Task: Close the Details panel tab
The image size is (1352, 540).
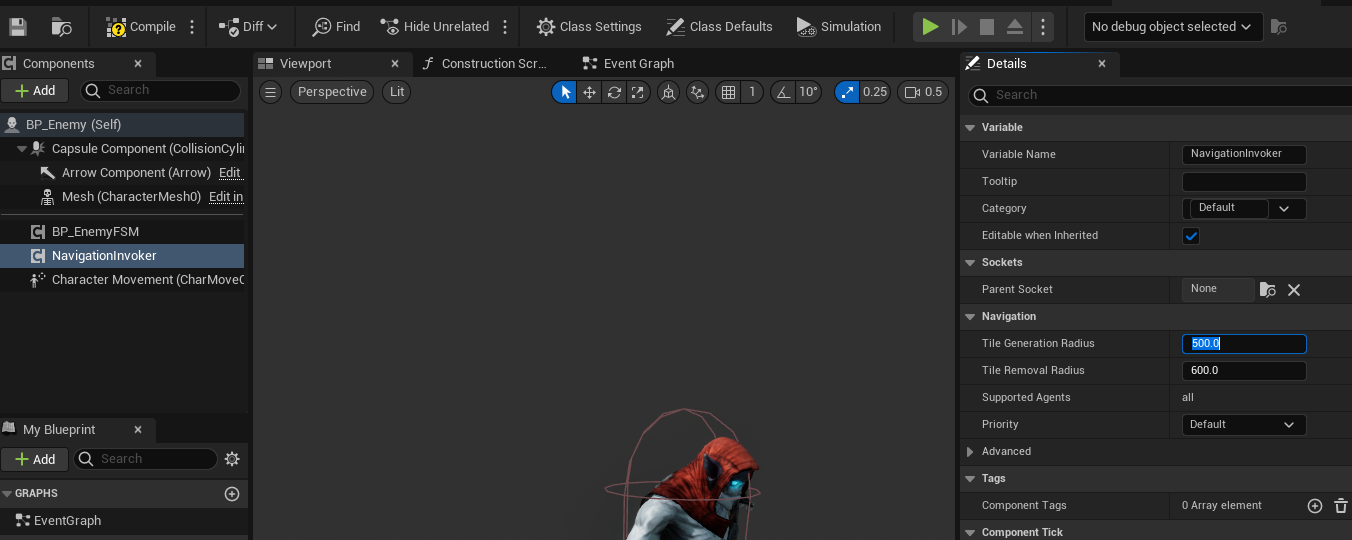Action: [1102, 63]
